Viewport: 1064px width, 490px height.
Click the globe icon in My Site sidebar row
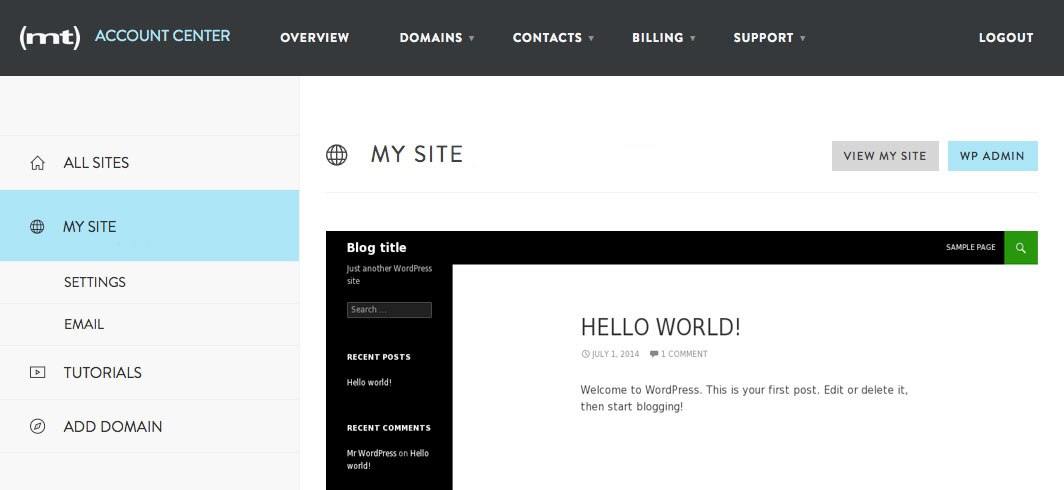coord(37,227)
